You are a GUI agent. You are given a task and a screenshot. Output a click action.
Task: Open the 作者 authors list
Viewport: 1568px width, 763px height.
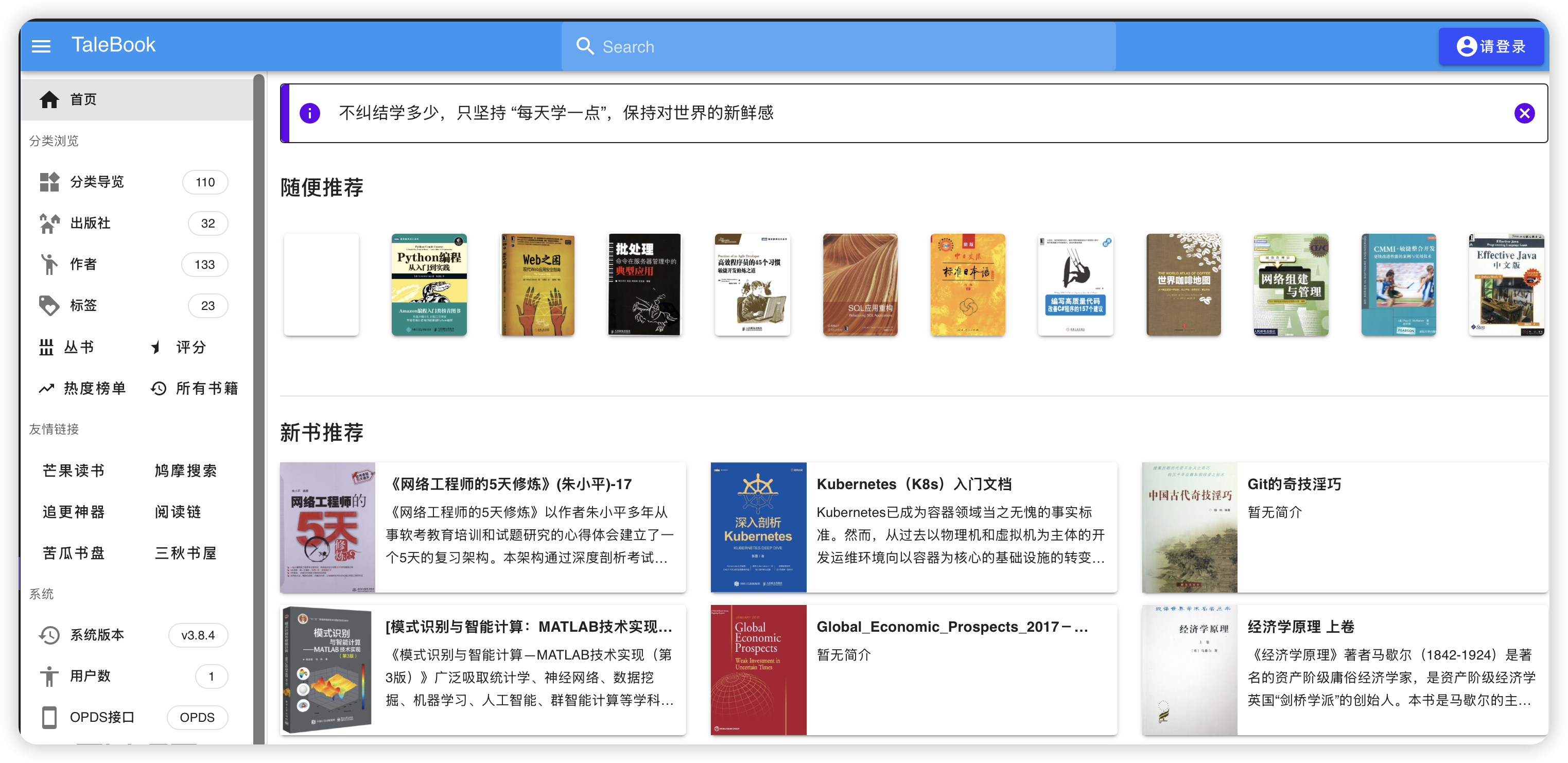[84, 264]
